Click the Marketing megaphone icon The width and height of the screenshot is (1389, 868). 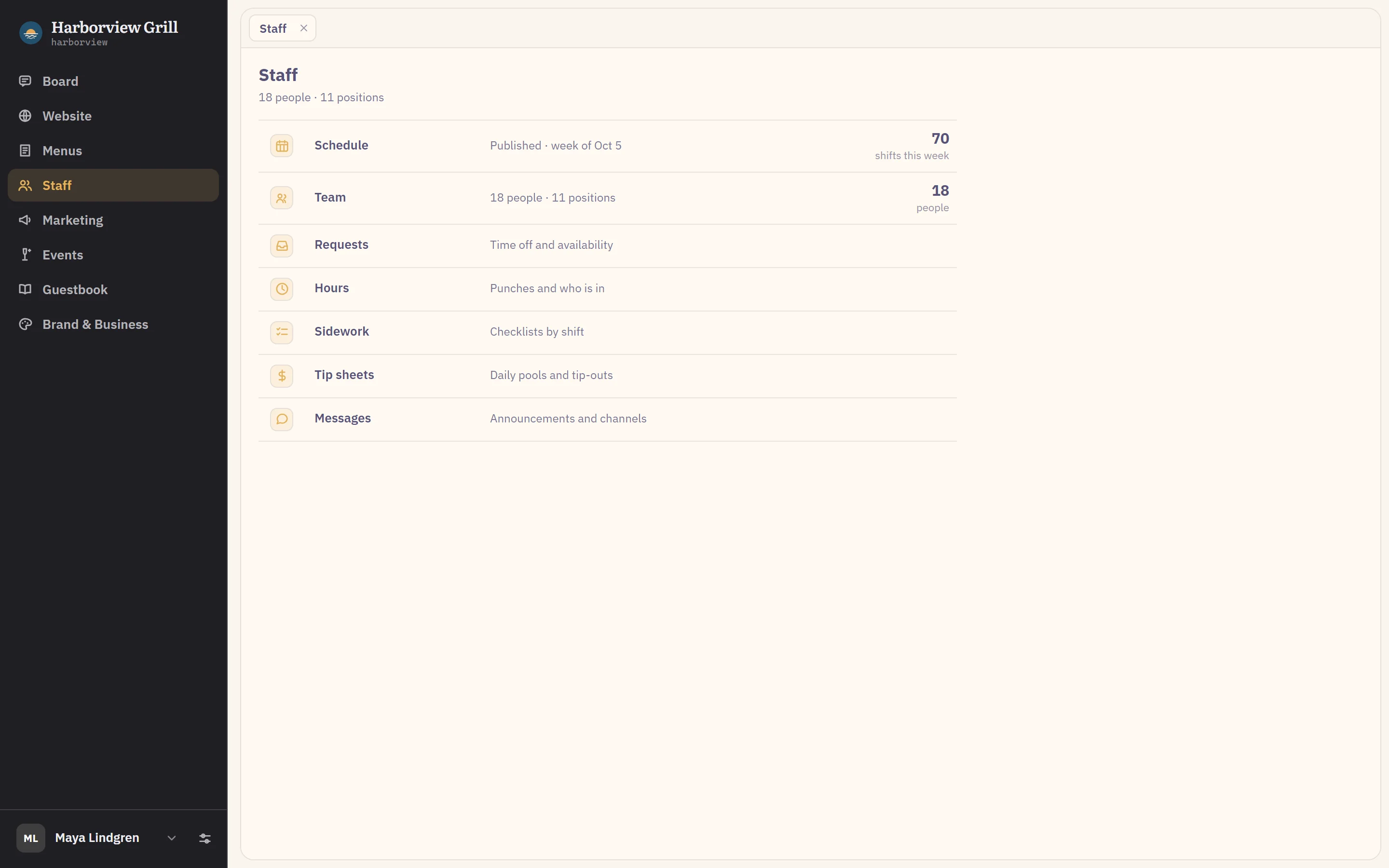(x=25, y=220)
